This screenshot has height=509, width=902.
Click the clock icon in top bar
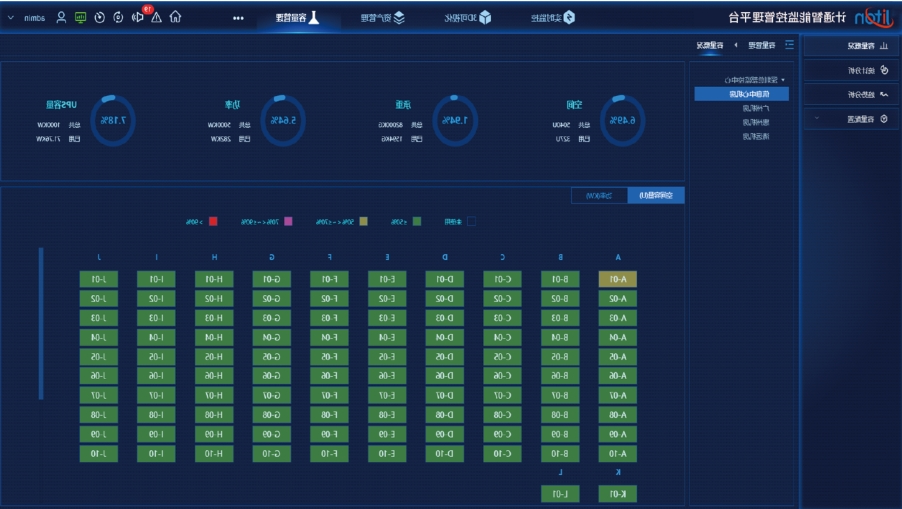coord(99,17)
